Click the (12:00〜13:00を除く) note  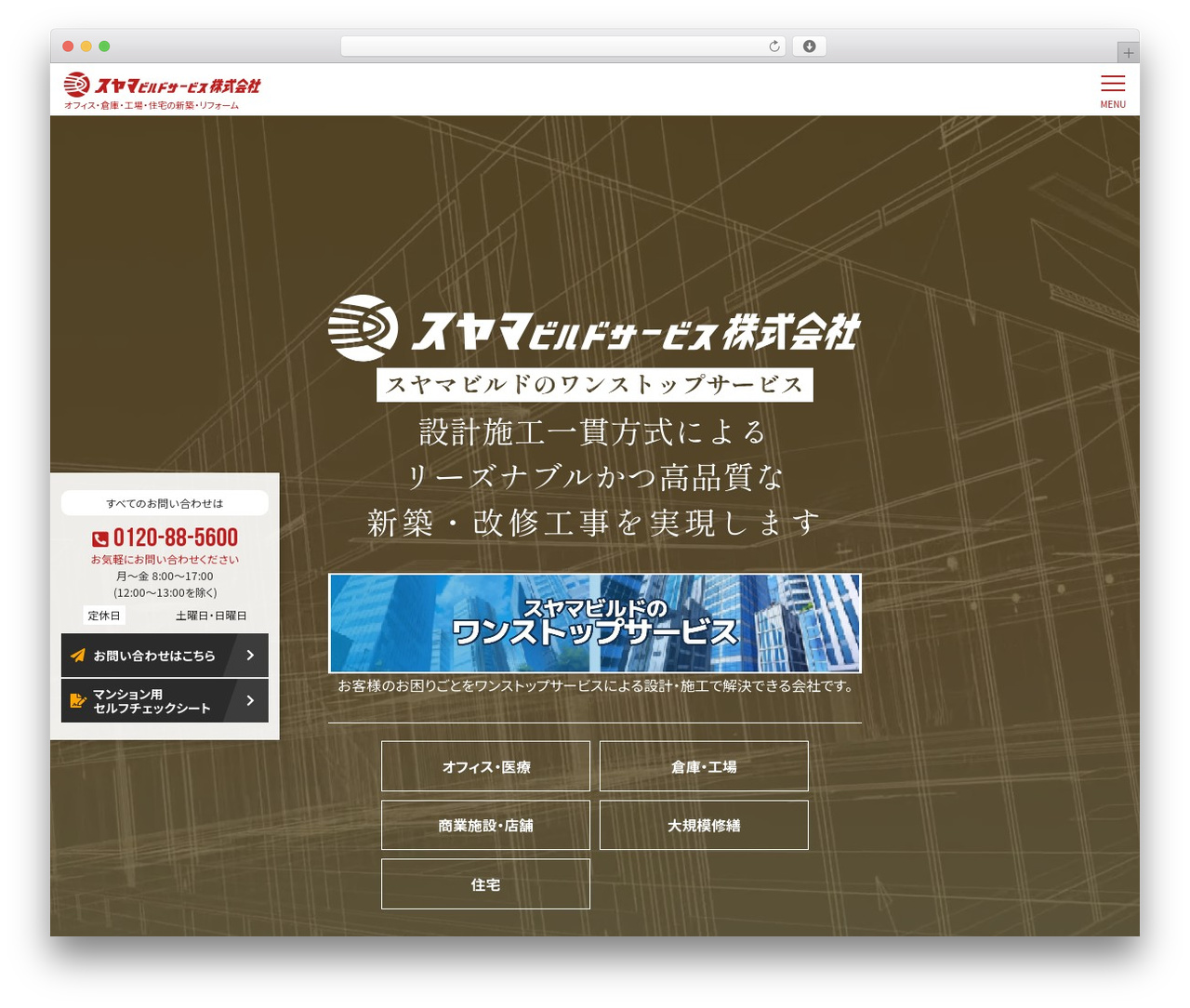165,593
